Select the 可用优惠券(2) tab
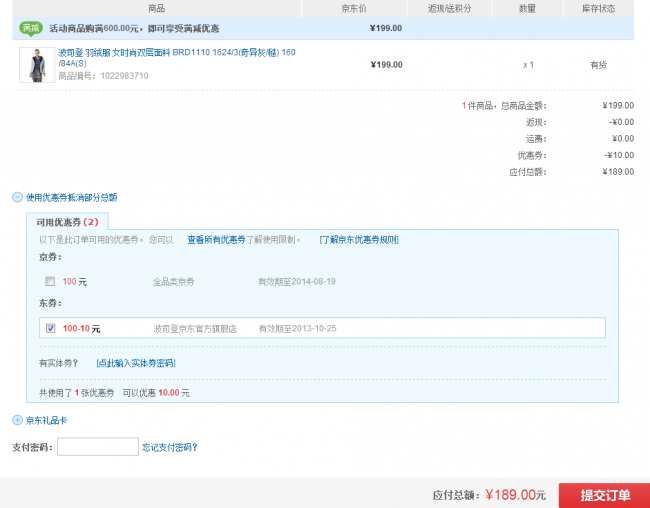Viewport: 650px width, 508px height. (x=67, y=222)
